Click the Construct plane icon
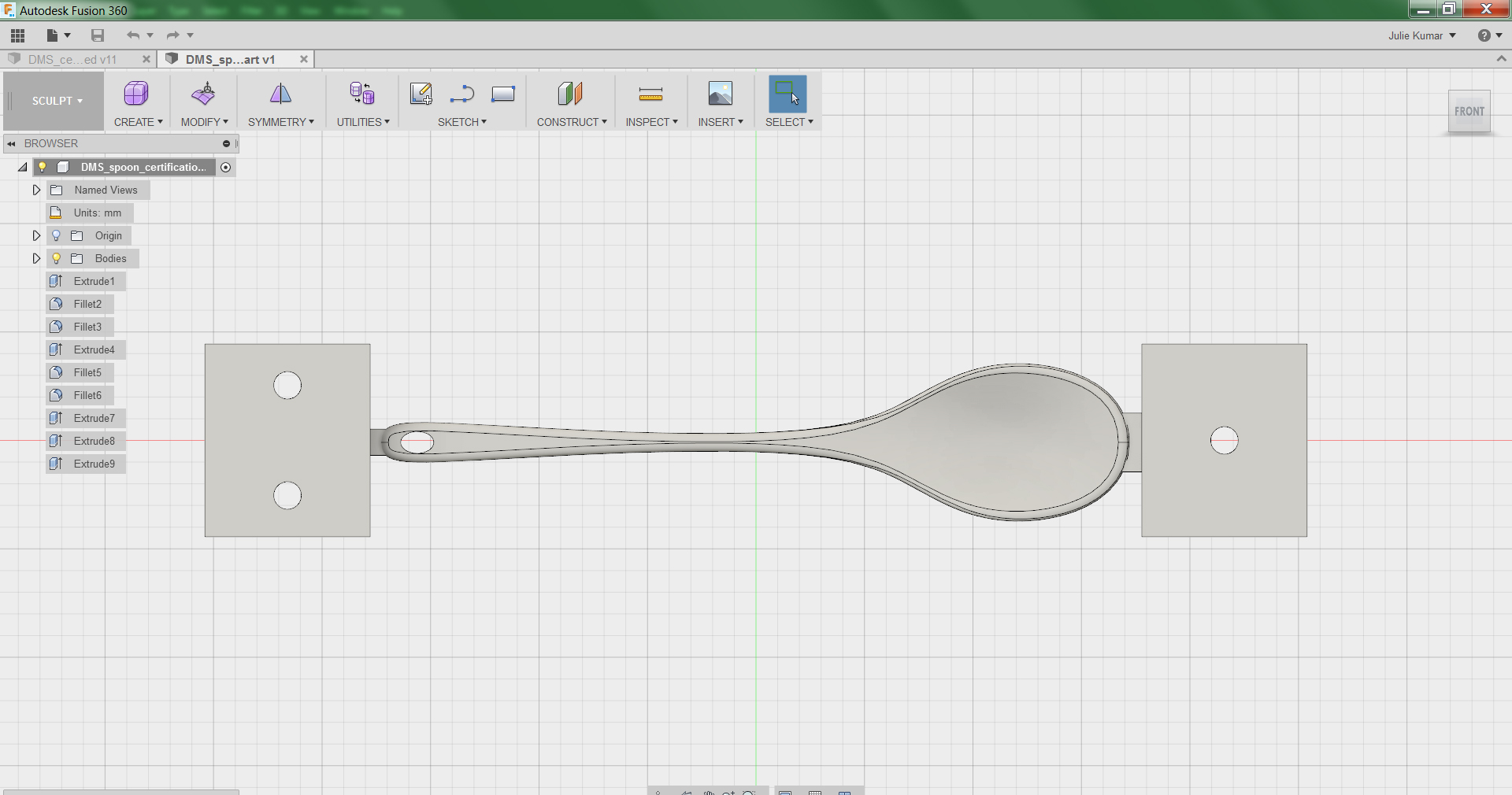Image resolution: width=1512 pixels, height=795 pixels. pos(570,94)
